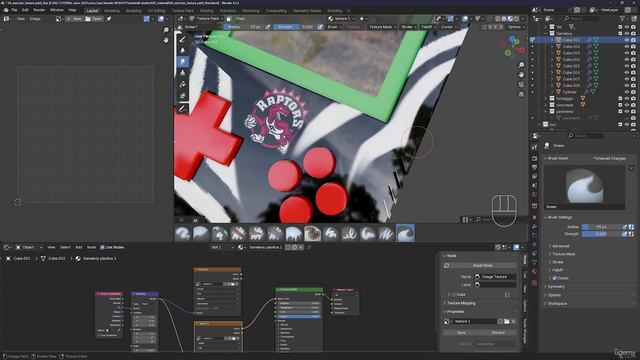The width and height of the screenshot is (640, 360).
Task: Click the New image button
Action: pyautogui.click(x=74, y=19)
